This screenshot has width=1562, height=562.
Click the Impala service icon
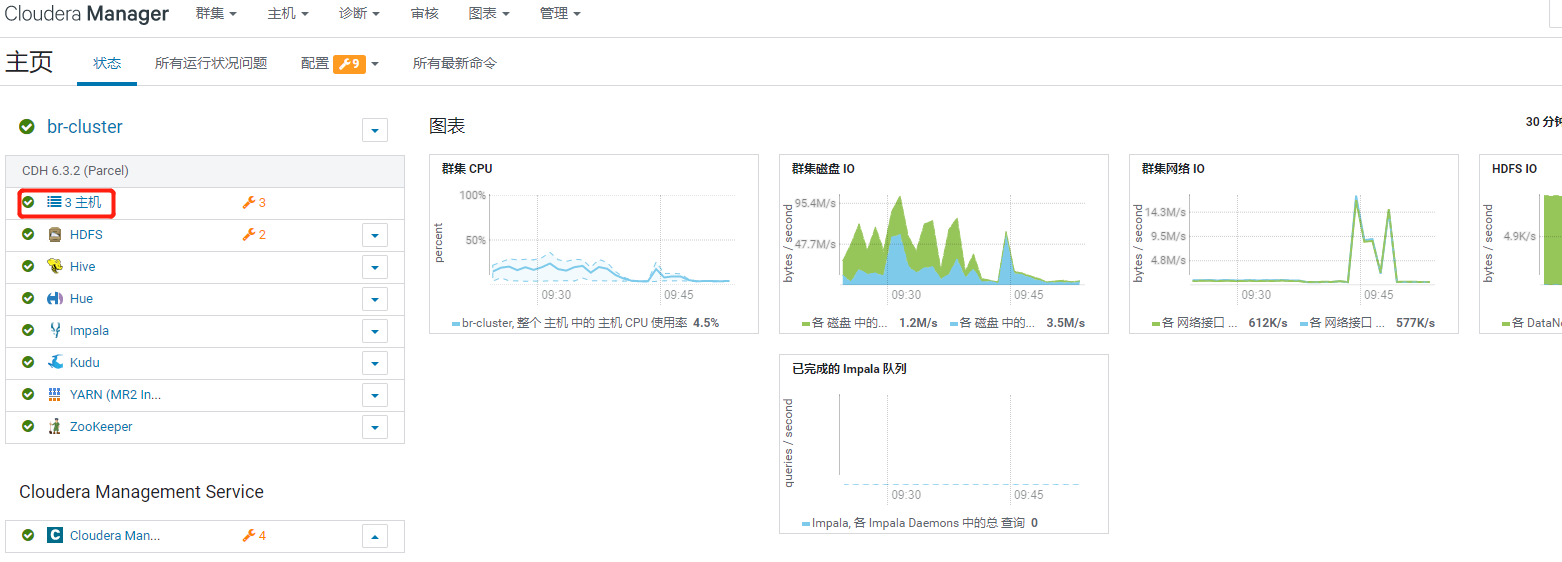55,331
